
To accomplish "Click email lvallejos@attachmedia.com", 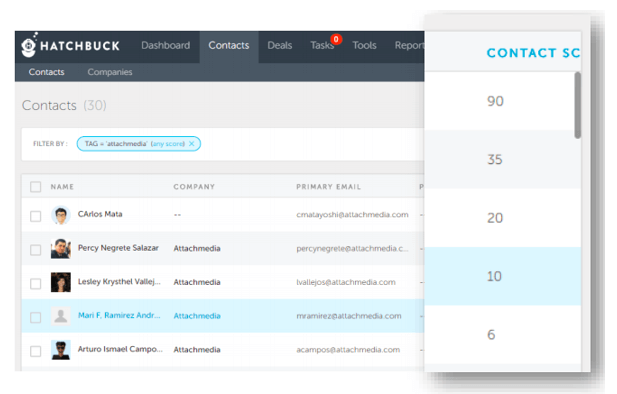I will click(346, 282).
